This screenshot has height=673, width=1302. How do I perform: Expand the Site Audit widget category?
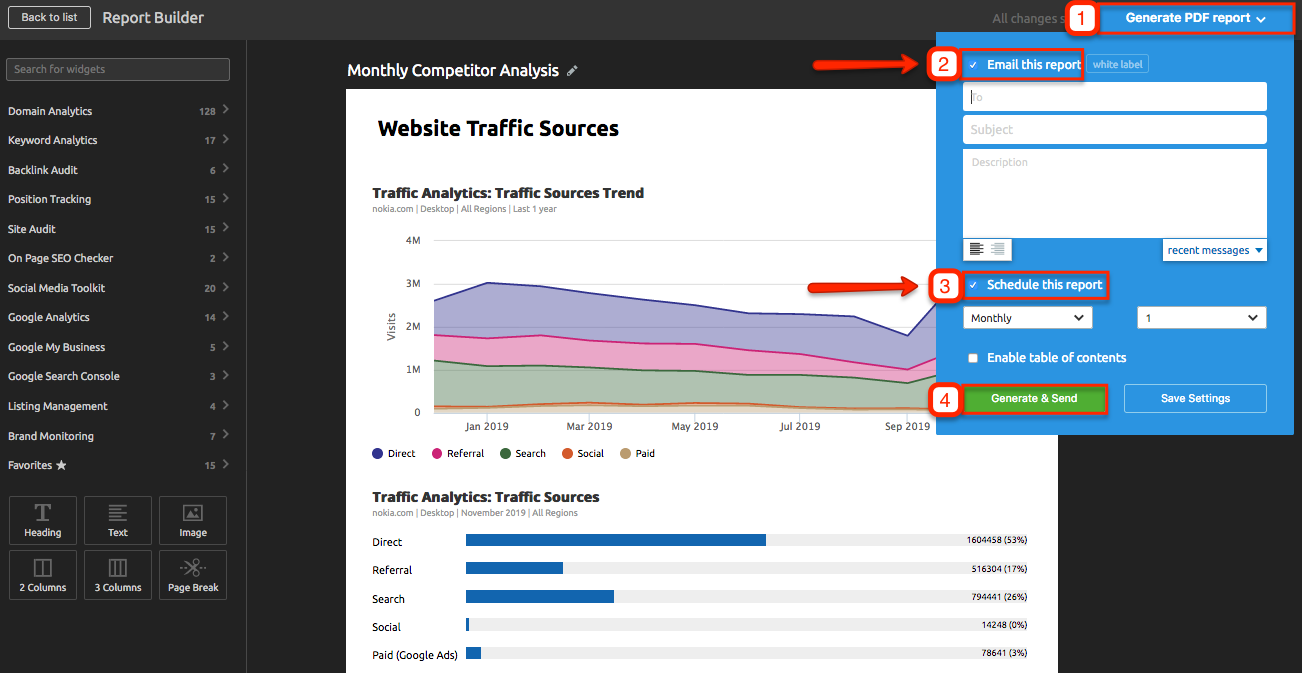[118, 229]
